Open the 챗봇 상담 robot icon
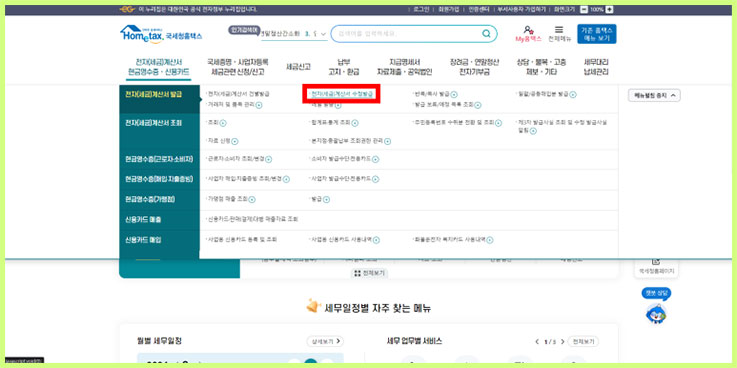The width and height of the screenshot is (737, 368). click(656, 313)
